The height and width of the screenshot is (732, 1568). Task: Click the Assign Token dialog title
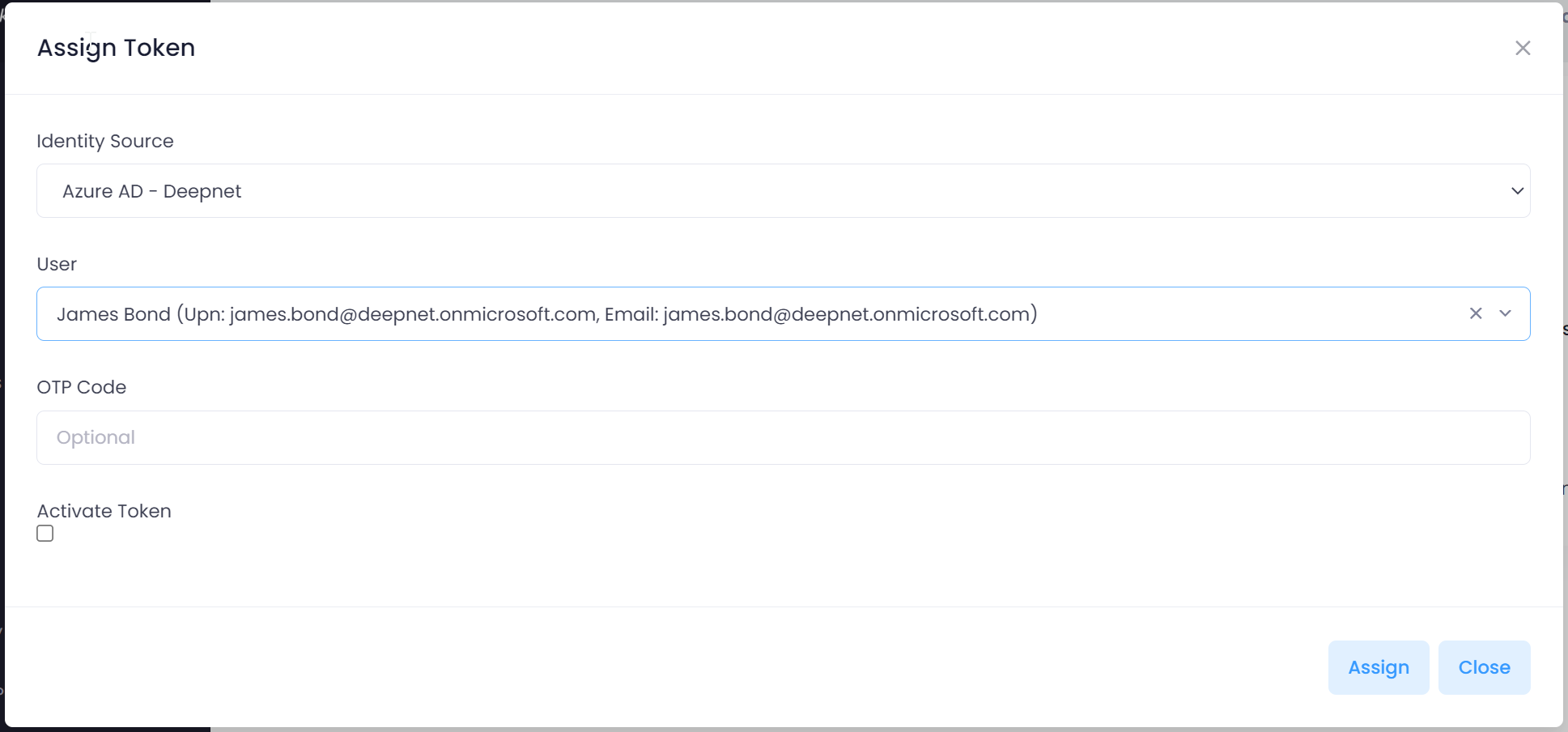coord(116,48)
